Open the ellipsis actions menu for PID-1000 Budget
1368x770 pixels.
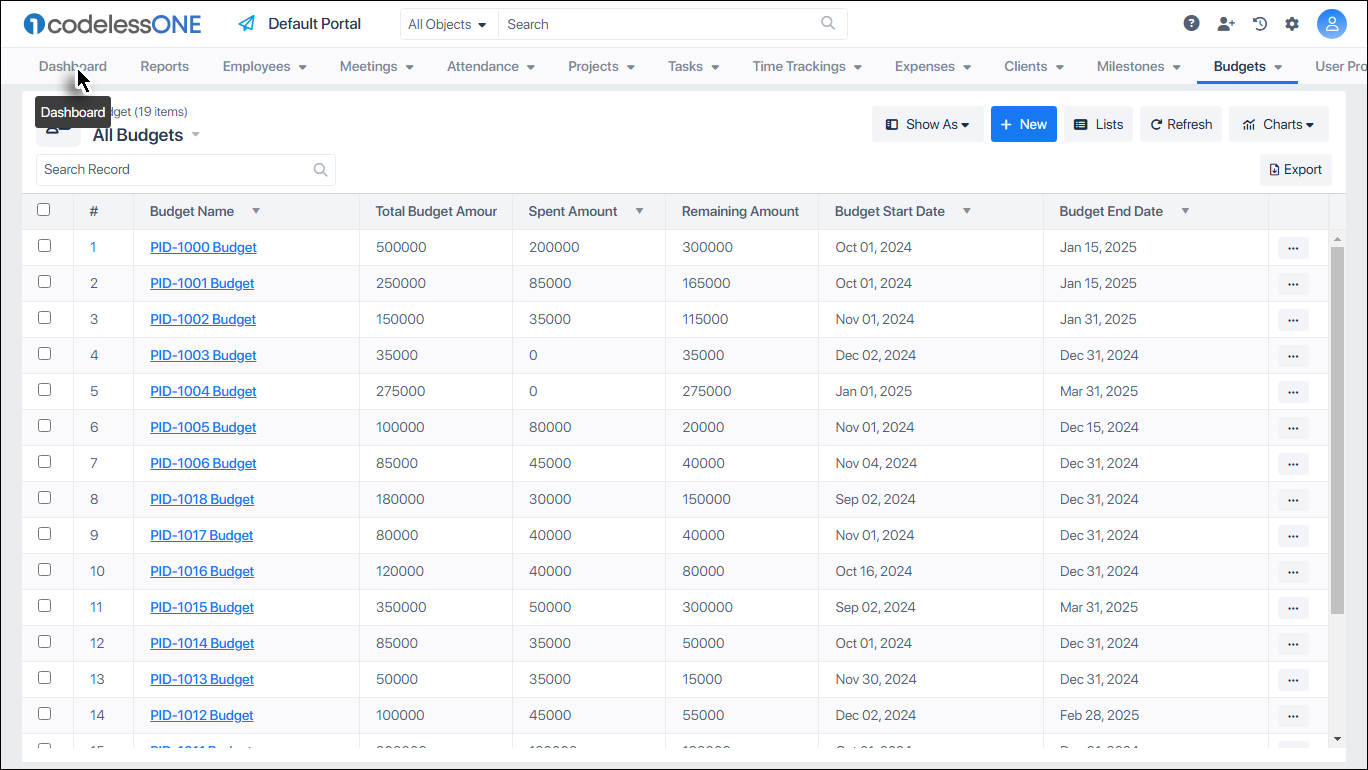[1293, 247]
